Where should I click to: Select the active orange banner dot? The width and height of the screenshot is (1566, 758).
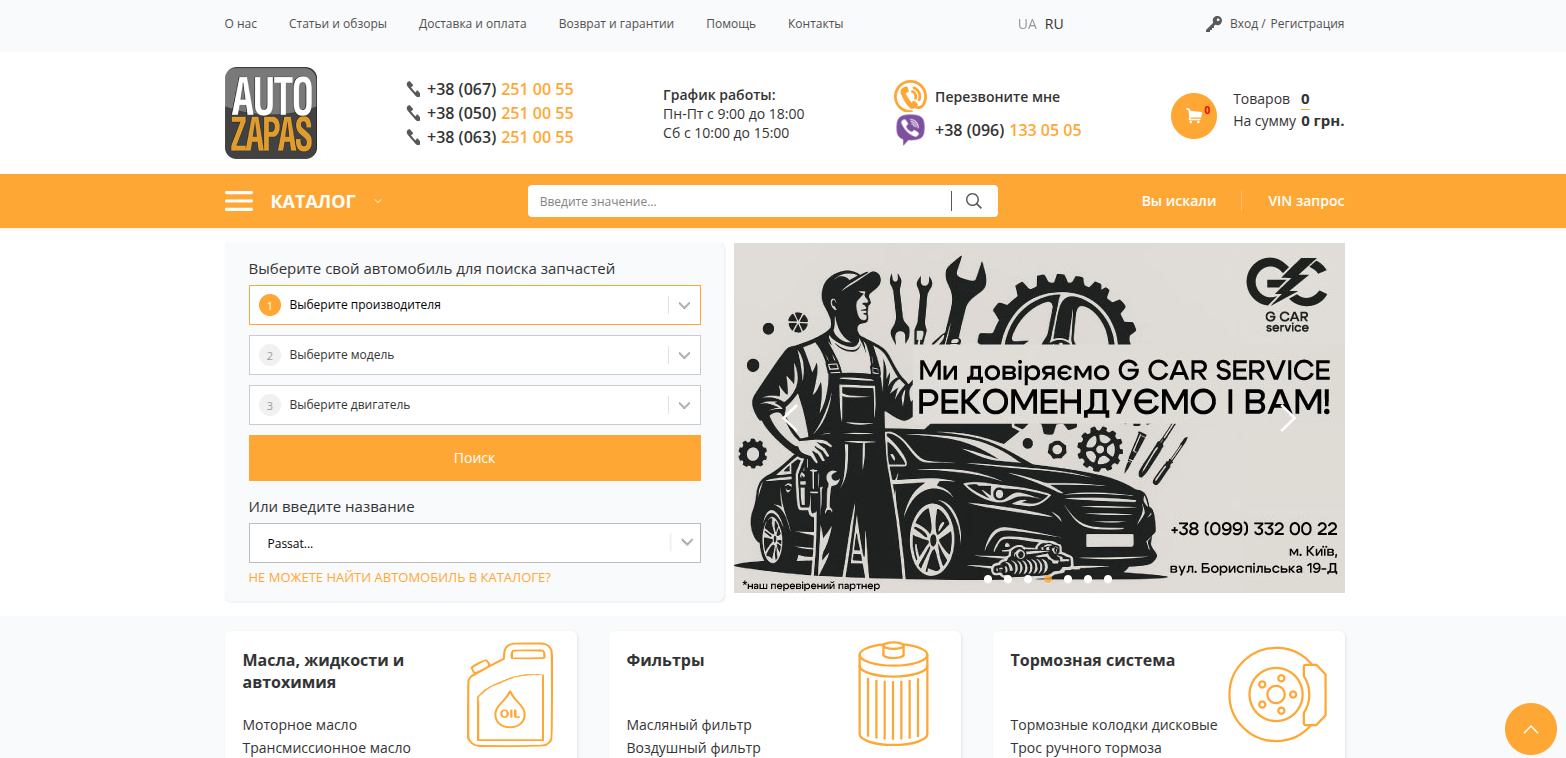(x=1048, y=578)
